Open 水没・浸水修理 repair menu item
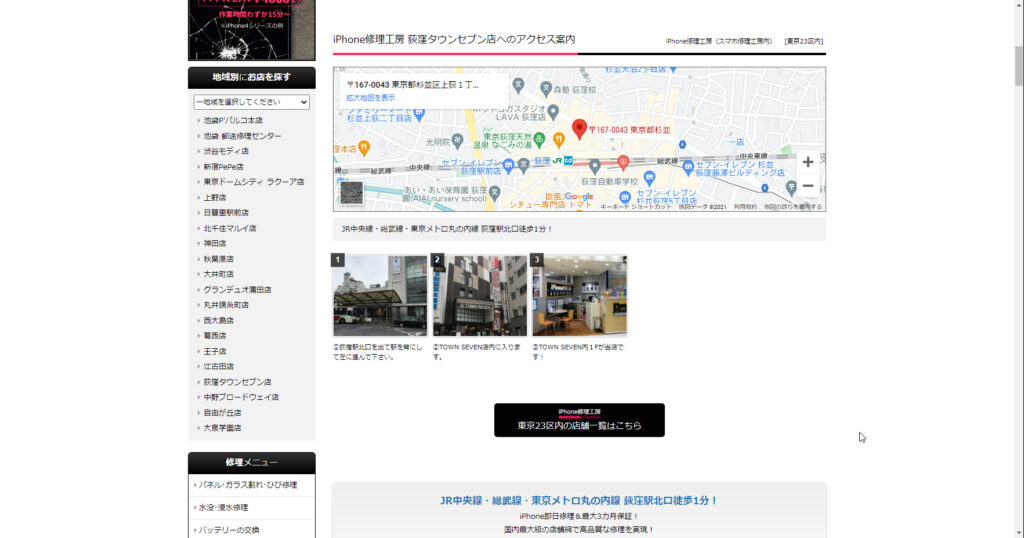Image resolution: width=1024 pixels, height=538 pixels. point(251,507)
